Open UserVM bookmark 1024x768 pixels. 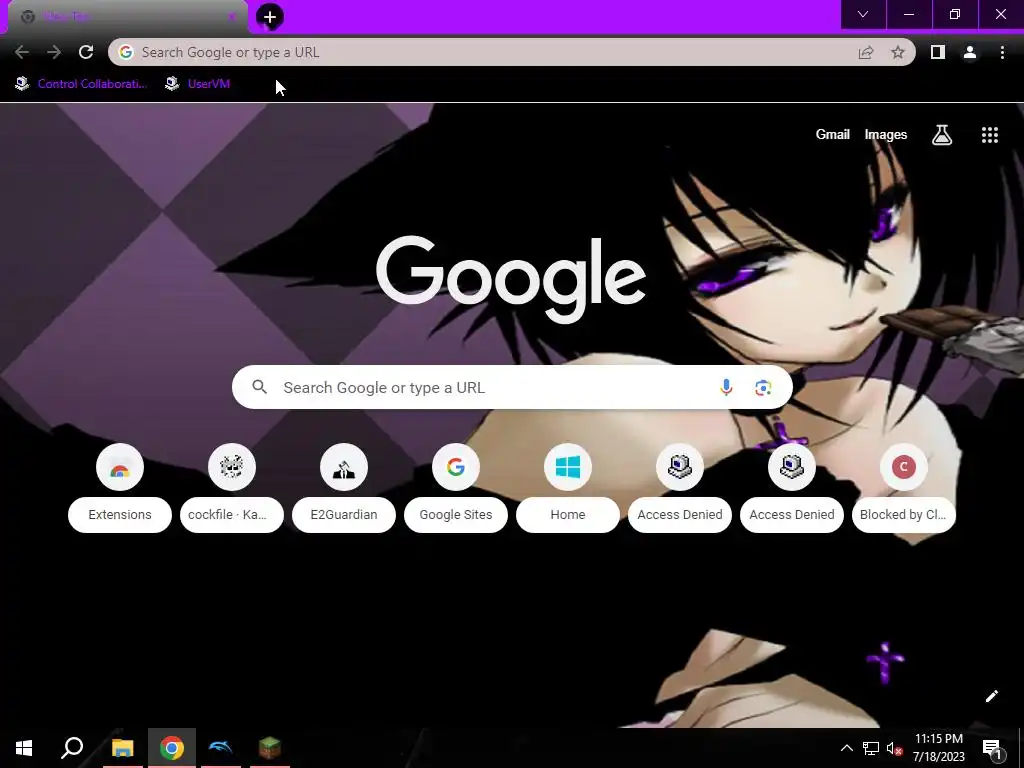pos(198,84)
